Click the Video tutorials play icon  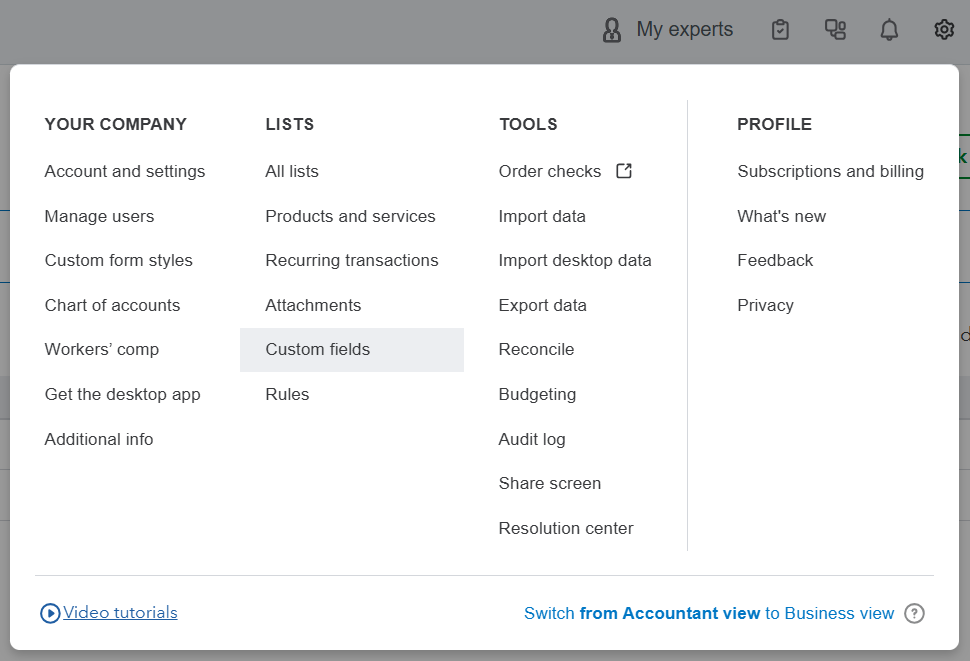[x=50, y=613]
